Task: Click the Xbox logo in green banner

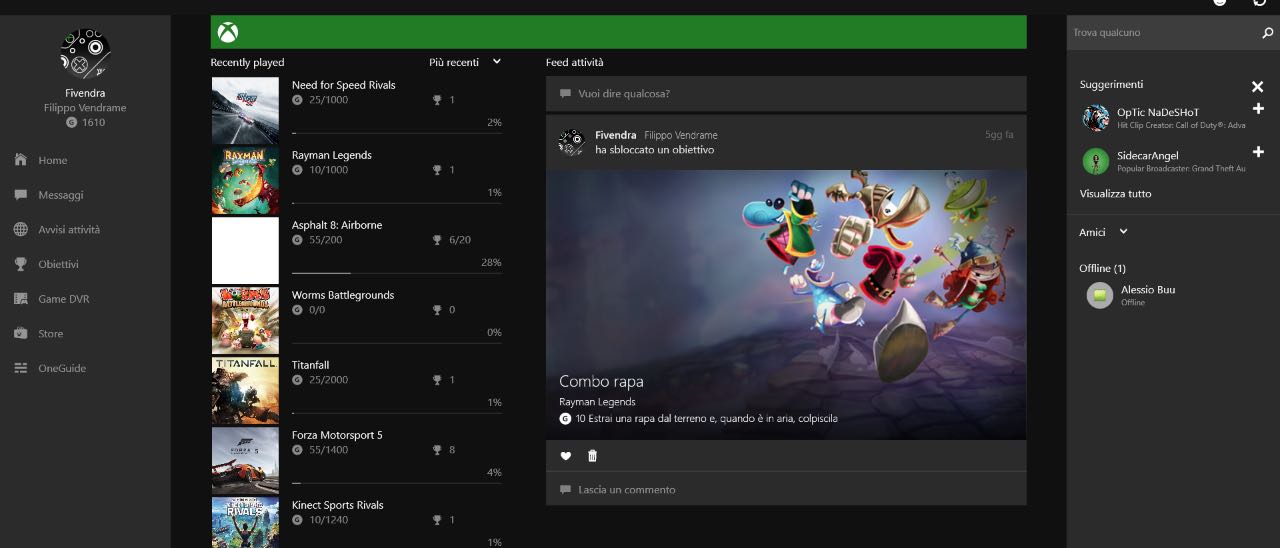Action: point(229,32)
